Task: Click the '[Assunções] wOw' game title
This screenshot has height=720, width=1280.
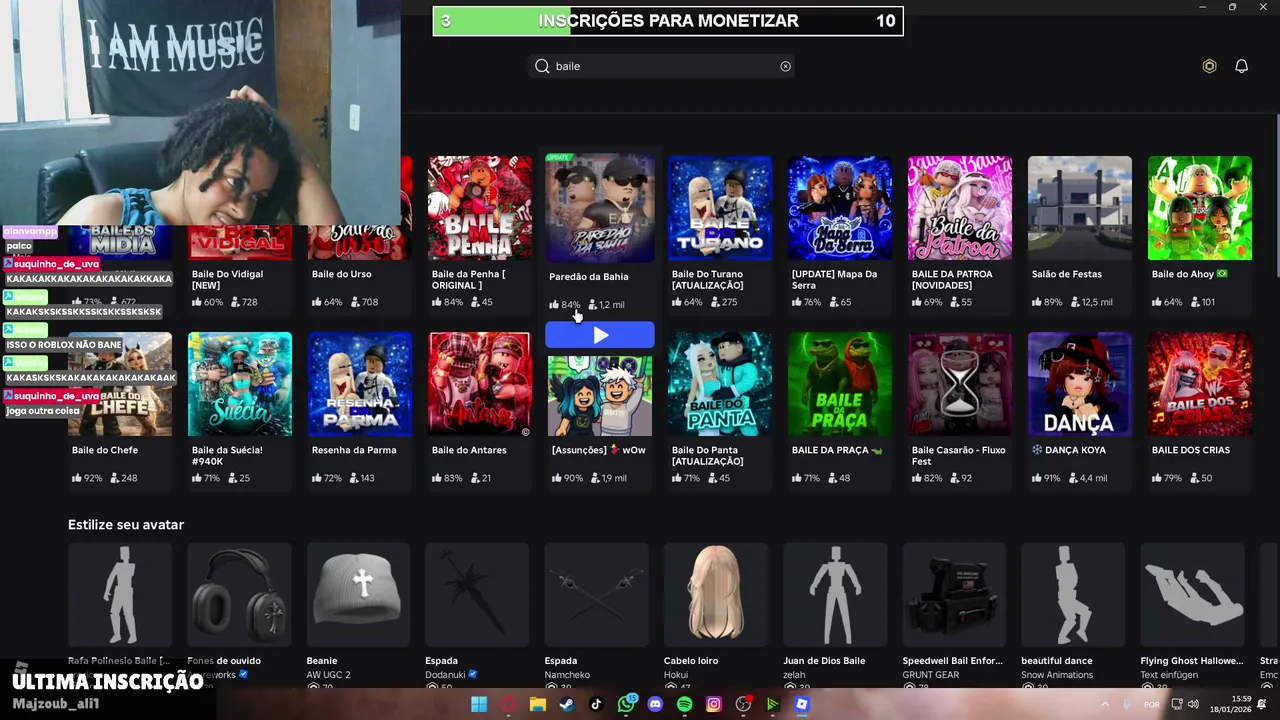Action: pos(599,450)
